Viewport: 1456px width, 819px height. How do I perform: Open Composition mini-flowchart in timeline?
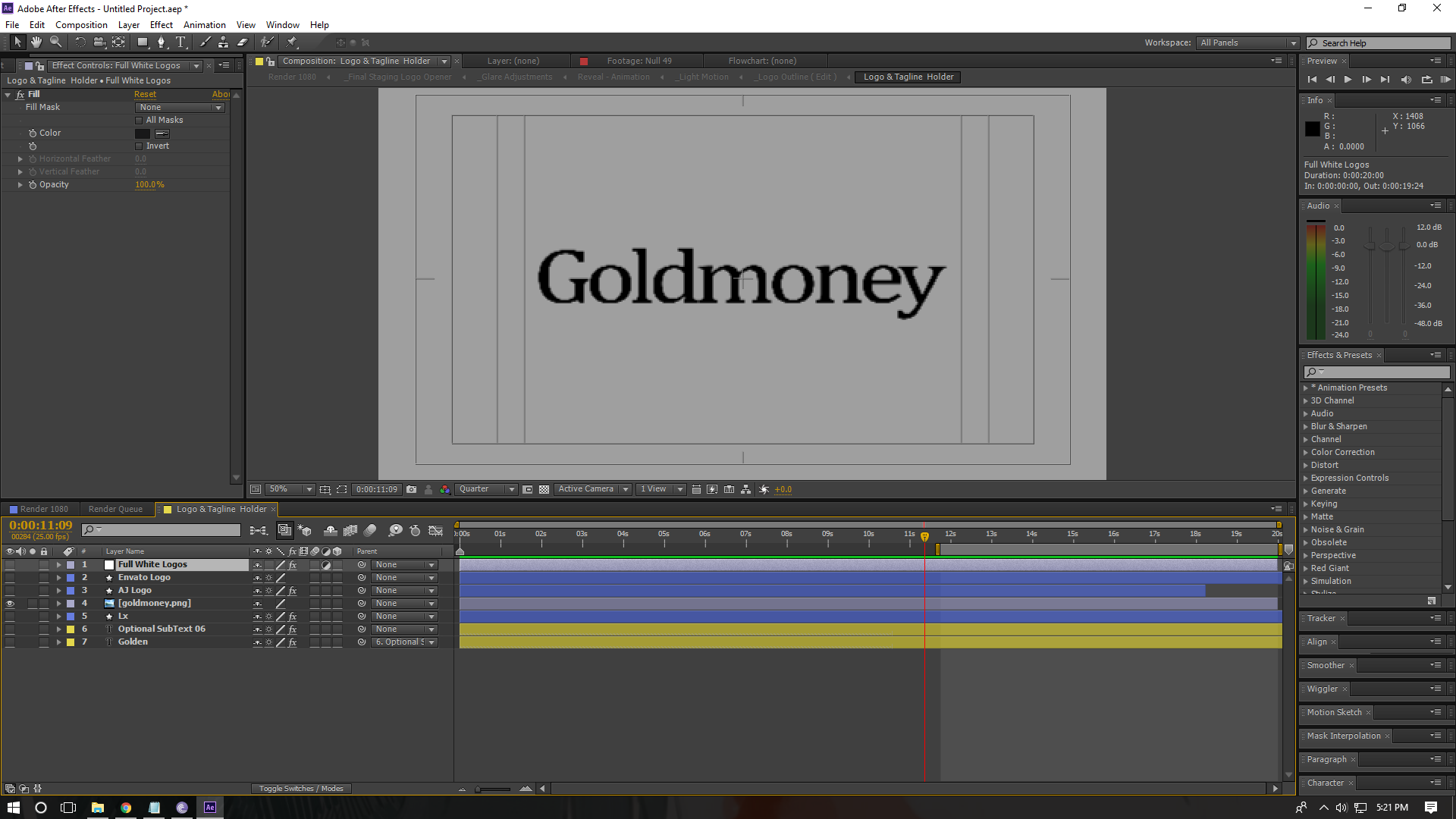(x=259, y=531)
